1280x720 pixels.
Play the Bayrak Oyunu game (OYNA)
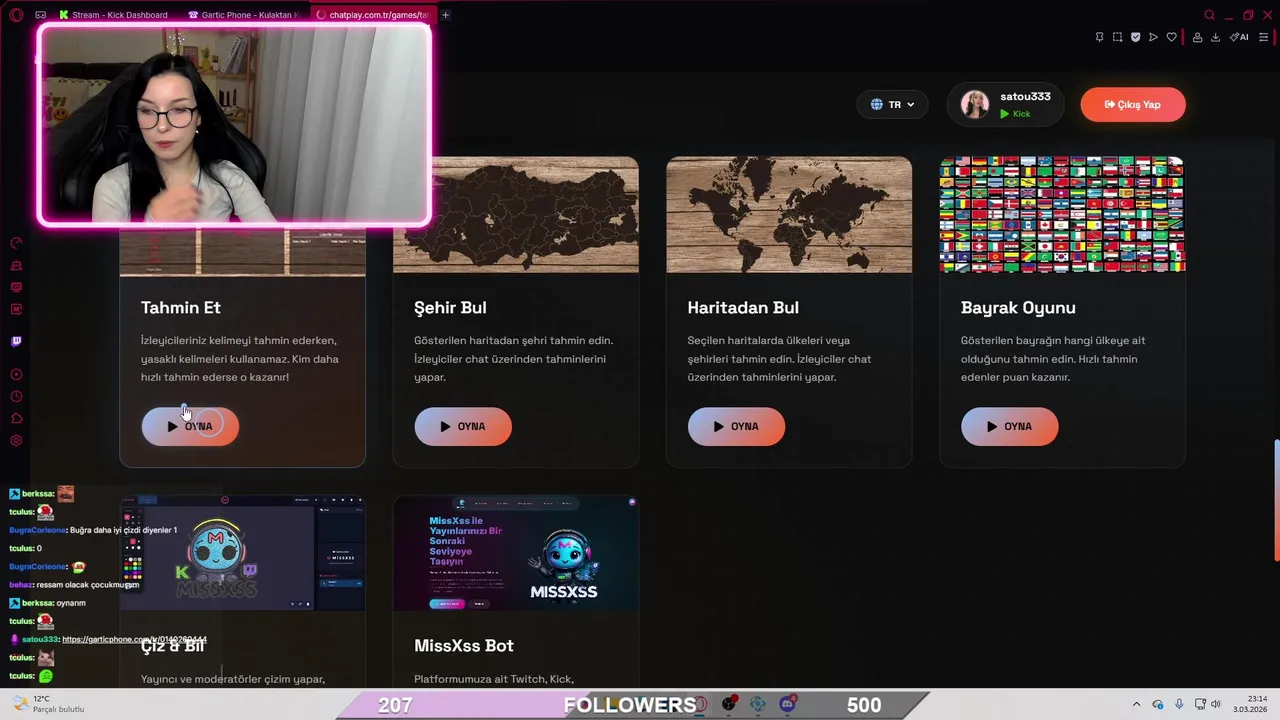coord(1009,426)
